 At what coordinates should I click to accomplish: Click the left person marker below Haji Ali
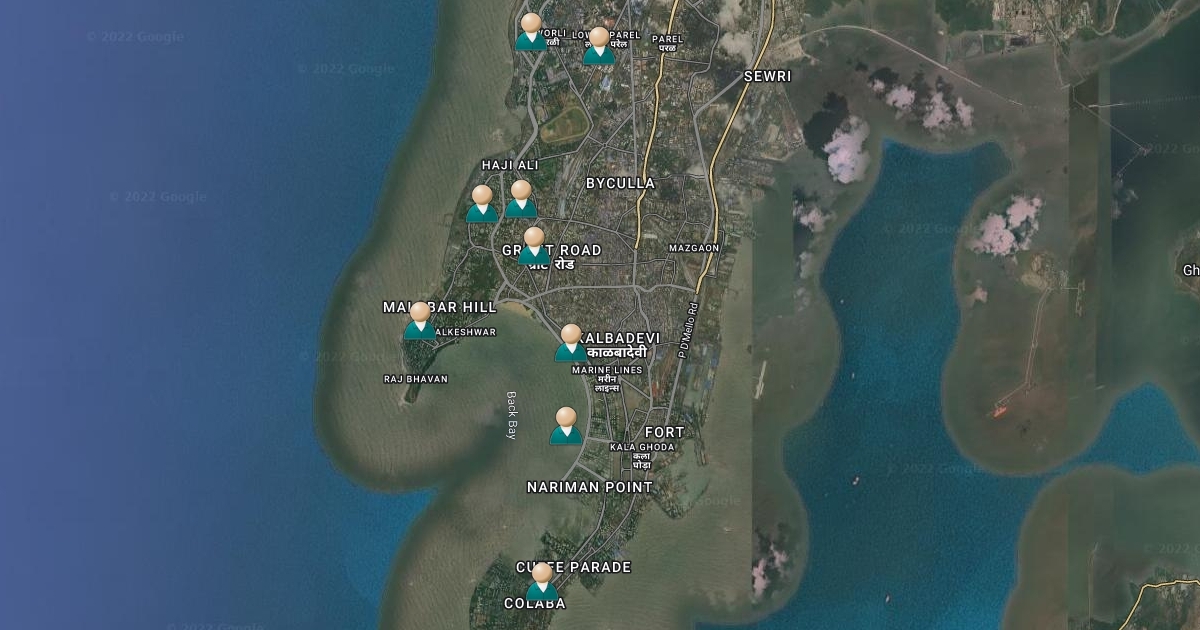click(482, 204)
